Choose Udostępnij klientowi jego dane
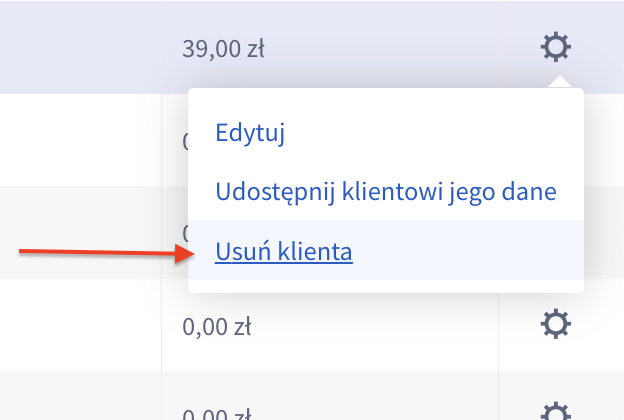Image resolution: width=624 pixels, height=420 pixels. pos(385,190)
